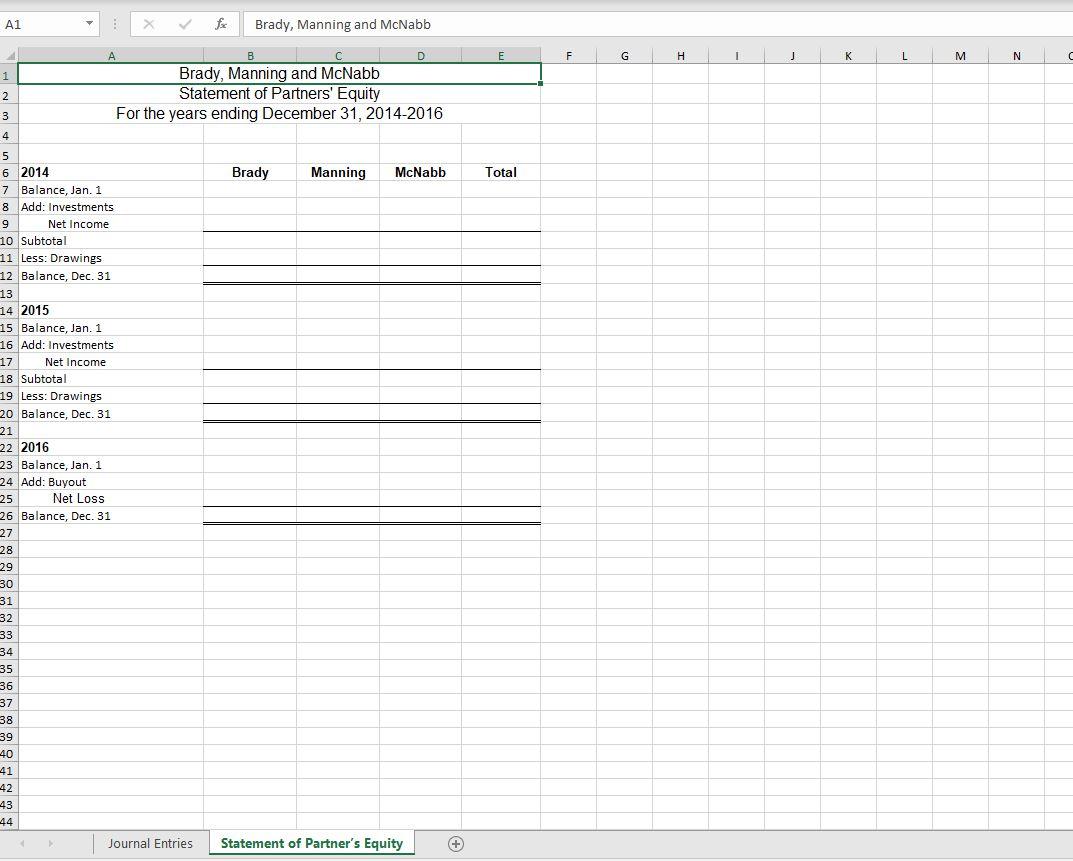This screenshot has width=1073, height=861.
Task: Select column E header
Action: pyautogui.click(x=501, y=56)
